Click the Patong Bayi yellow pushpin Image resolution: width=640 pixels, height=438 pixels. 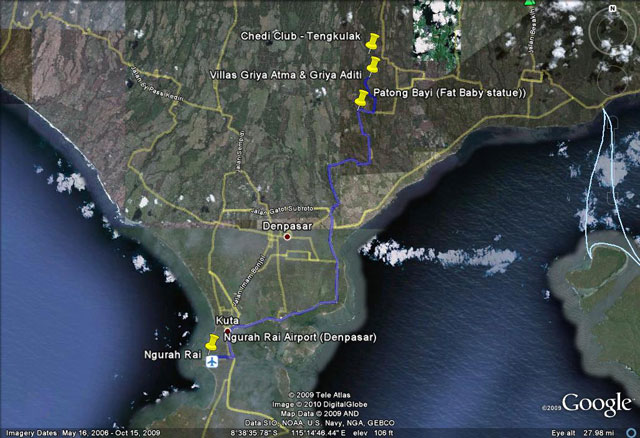click(x=362, y=97)
